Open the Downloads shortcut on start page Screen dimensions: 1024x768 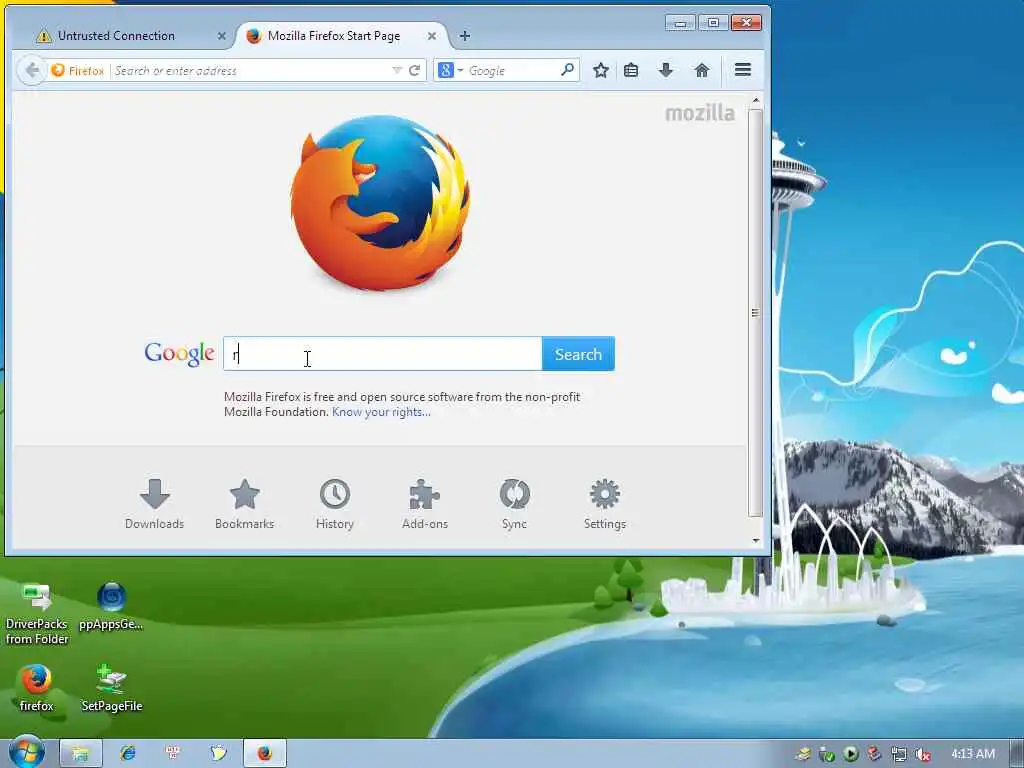click(155, 504)
